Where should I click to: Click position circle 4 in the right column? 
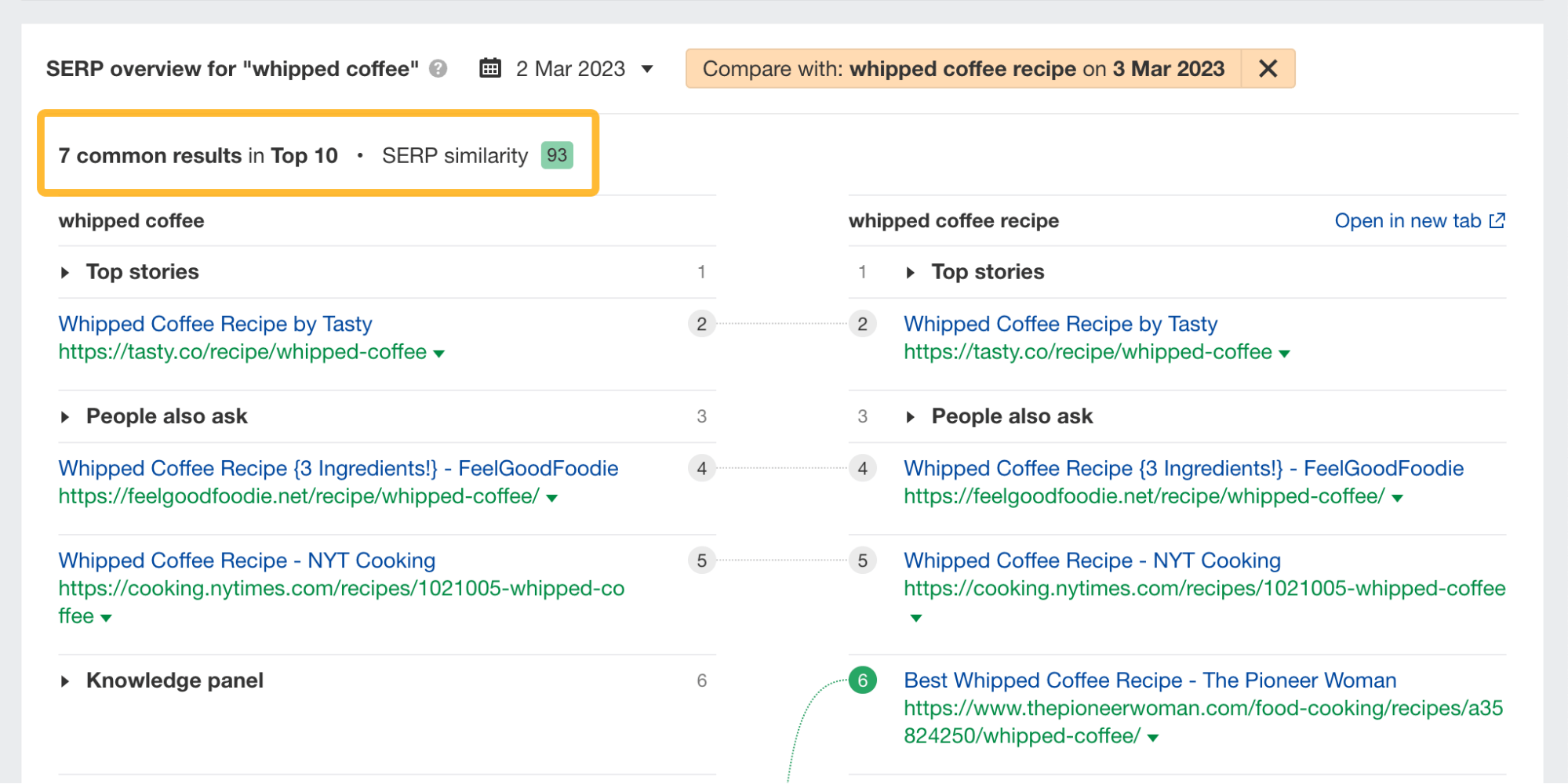[x=862, y=468]
